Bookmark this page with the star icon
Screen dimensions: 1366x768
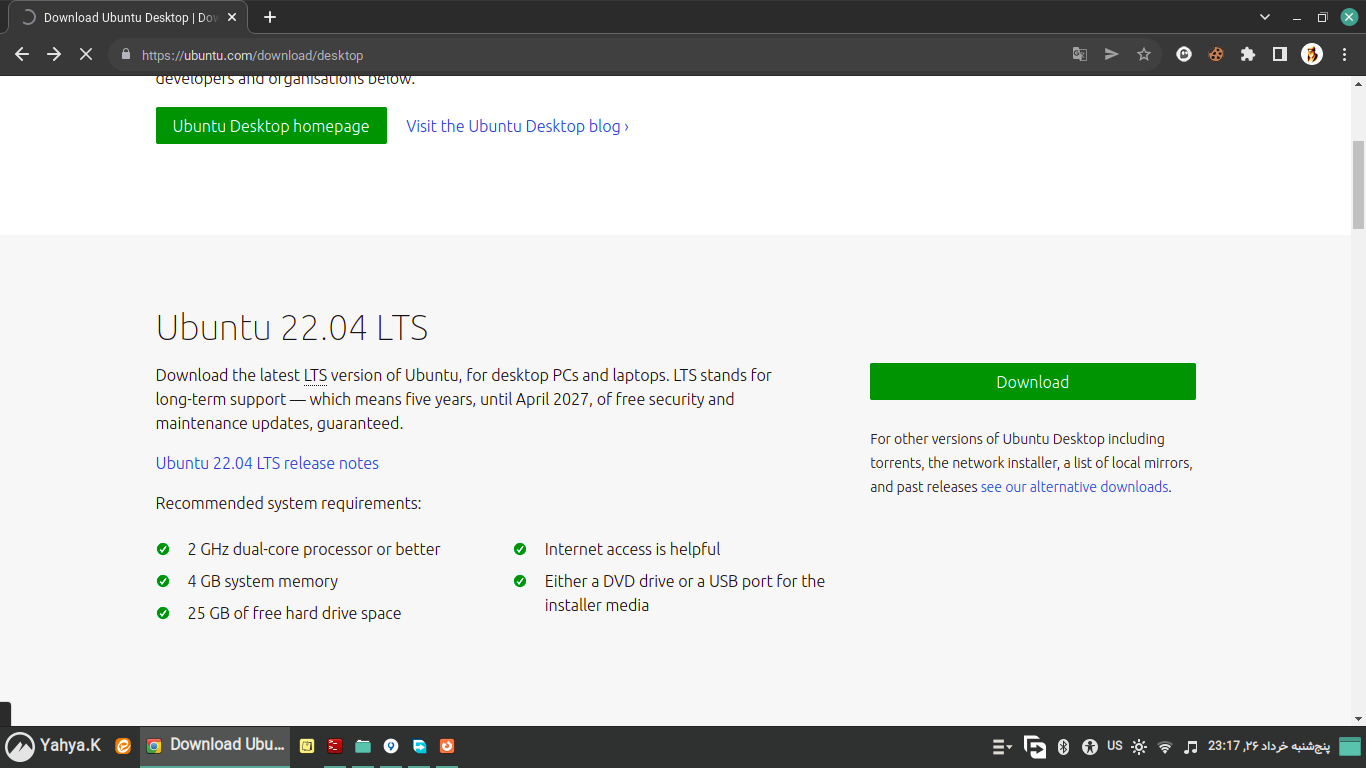1144,55
